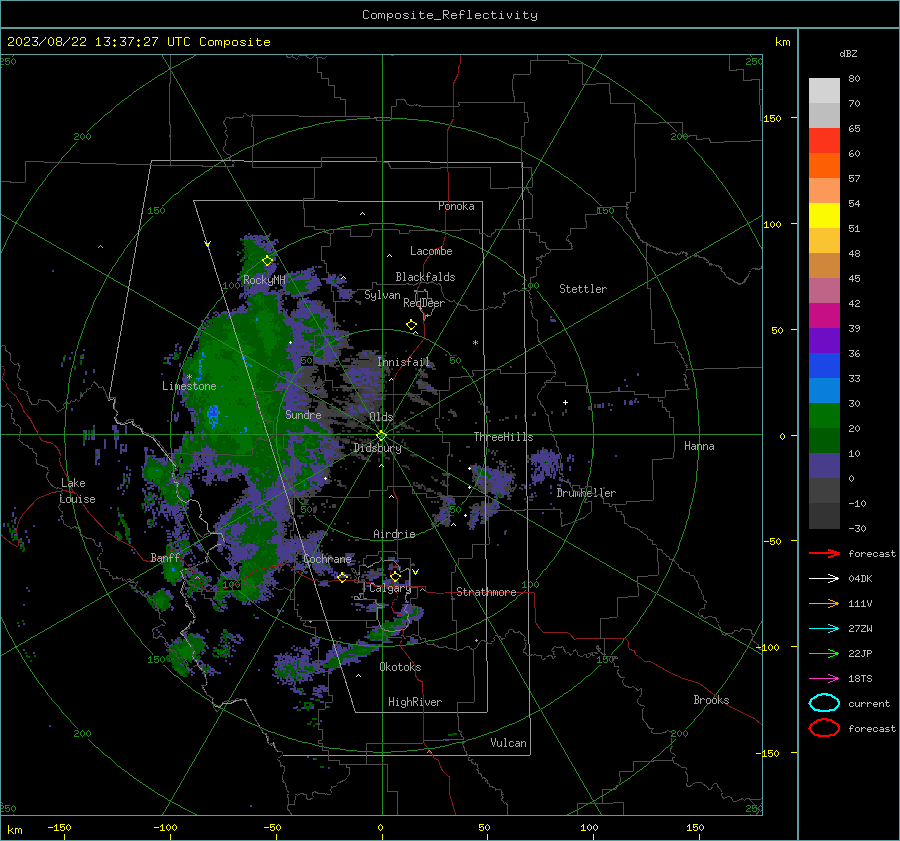This screenshot has height=841, width=900.
Task: Select the Strathmore label
Action: 486,592
